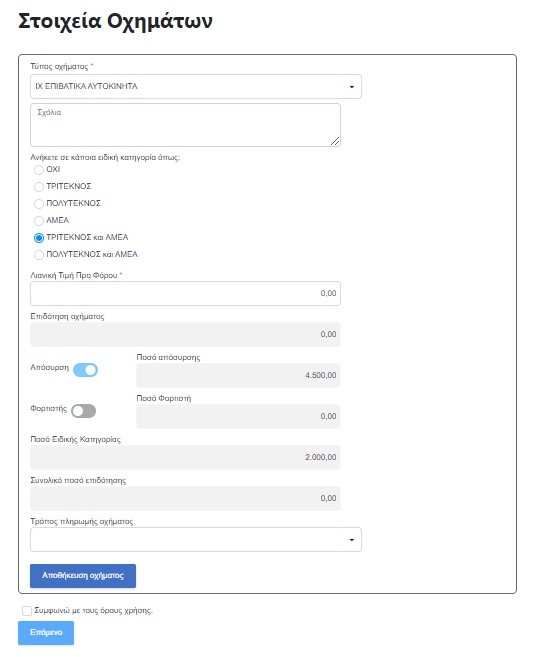
Task: Select the ΤΡΙΤΕΚΝΟΣ και ΑΜΕΑ radio button
Action: [39, 238]
